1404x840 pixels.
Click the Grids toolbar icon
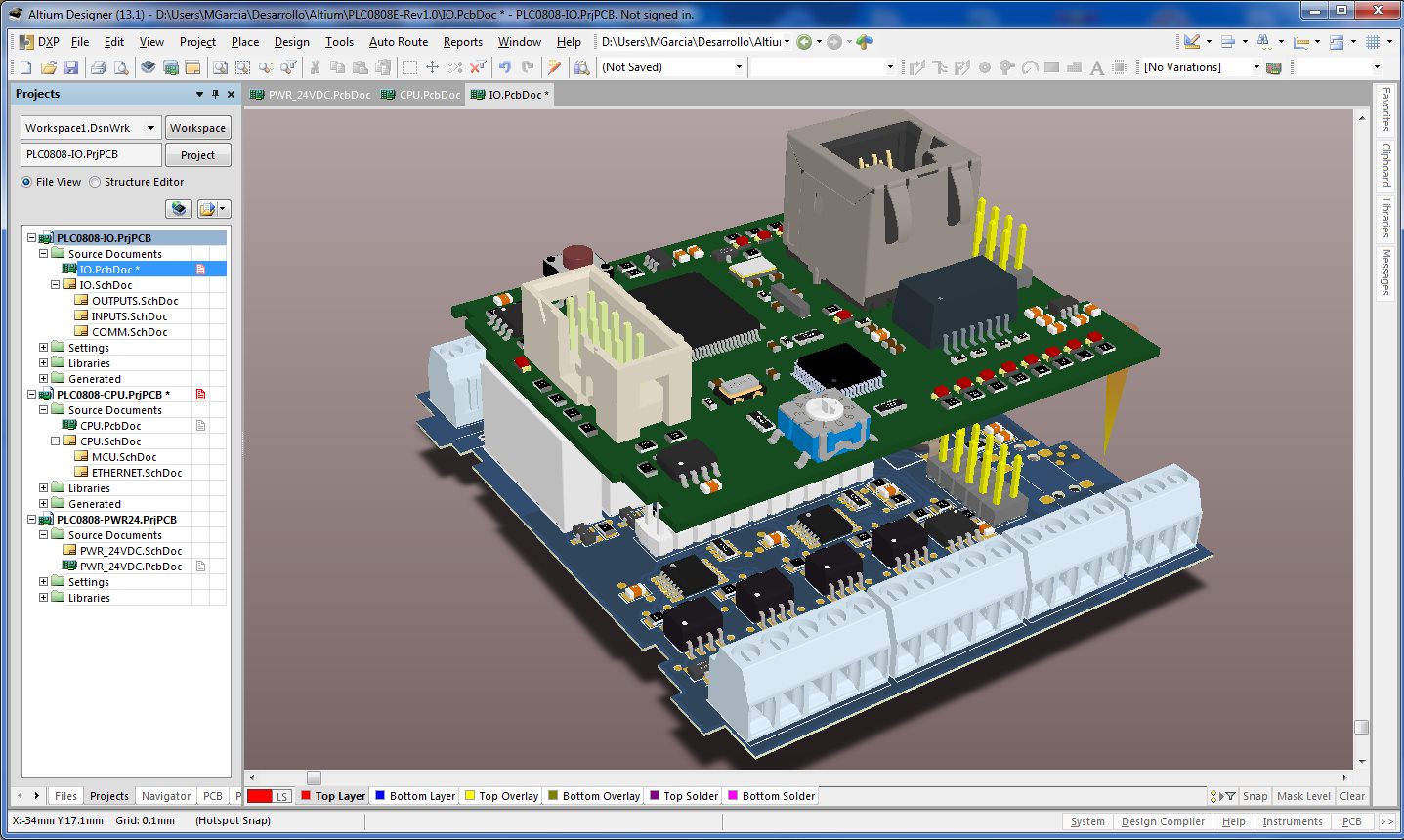click(1373, 42)
